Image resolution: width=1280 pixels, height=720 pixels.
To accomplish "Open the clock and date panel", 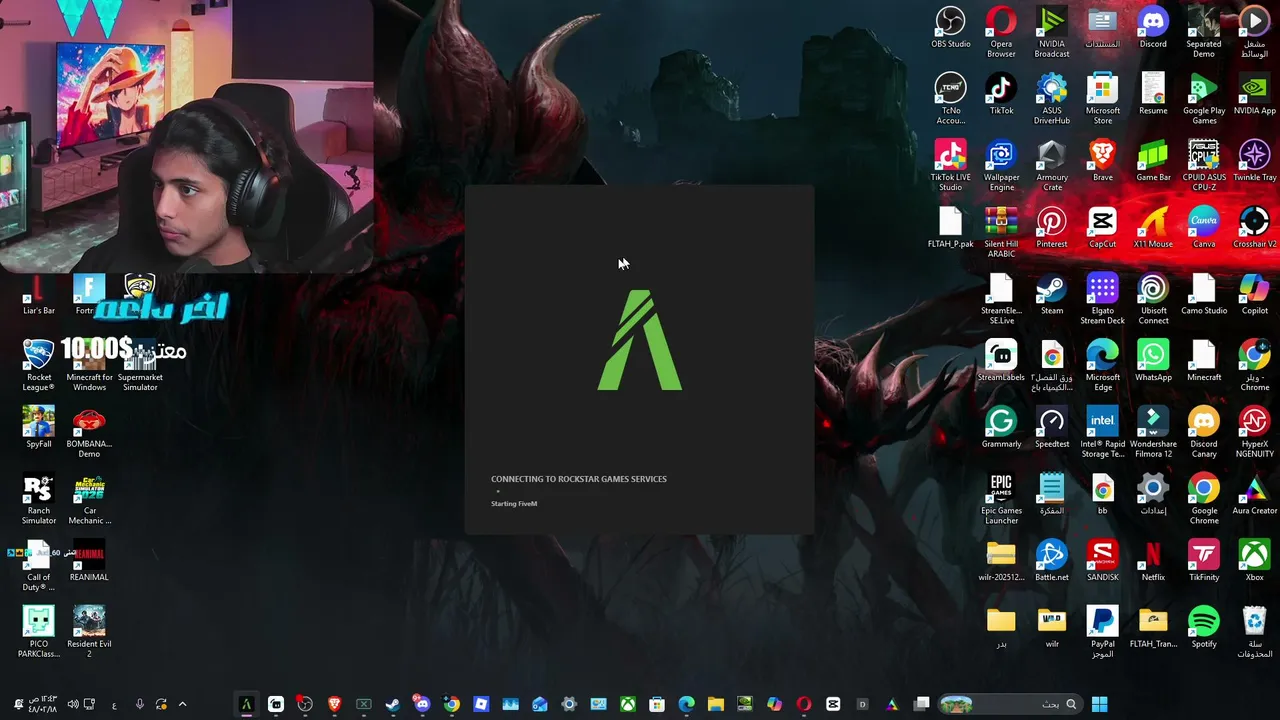I will (44, 704).
